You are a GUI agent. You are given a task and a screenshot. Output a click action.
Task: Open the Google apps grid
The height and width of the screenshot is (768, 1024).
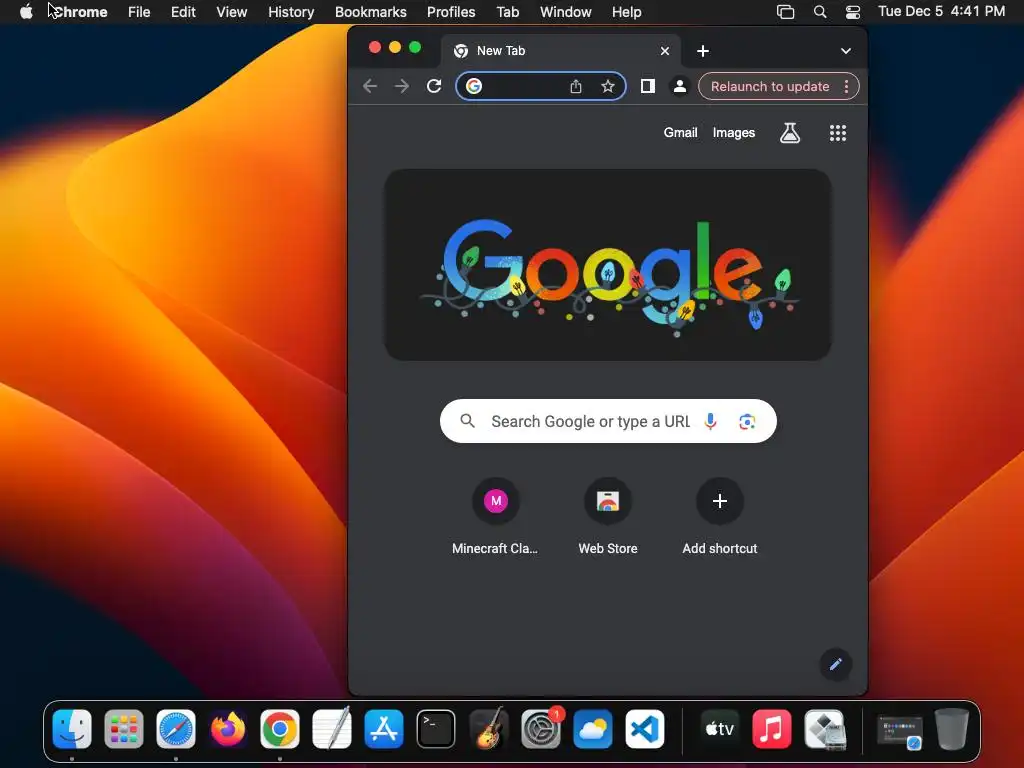point(838,133)
